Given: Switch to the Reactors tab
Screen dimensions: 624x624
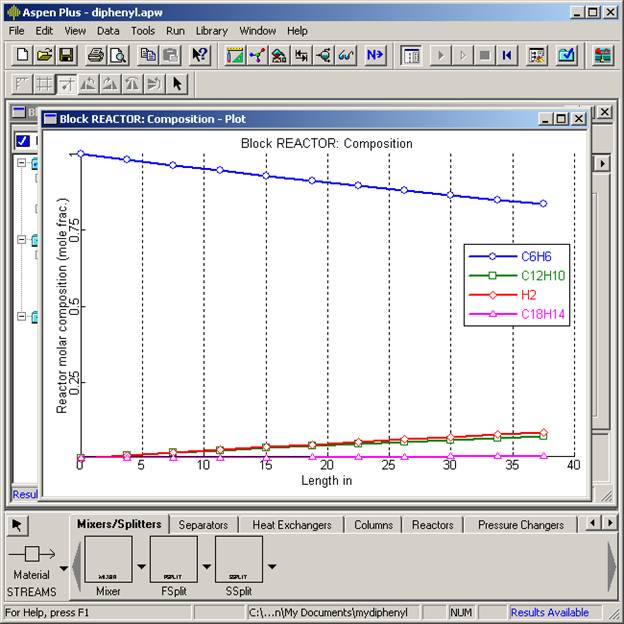Looking at the screenshot, I should coord(432,525).
